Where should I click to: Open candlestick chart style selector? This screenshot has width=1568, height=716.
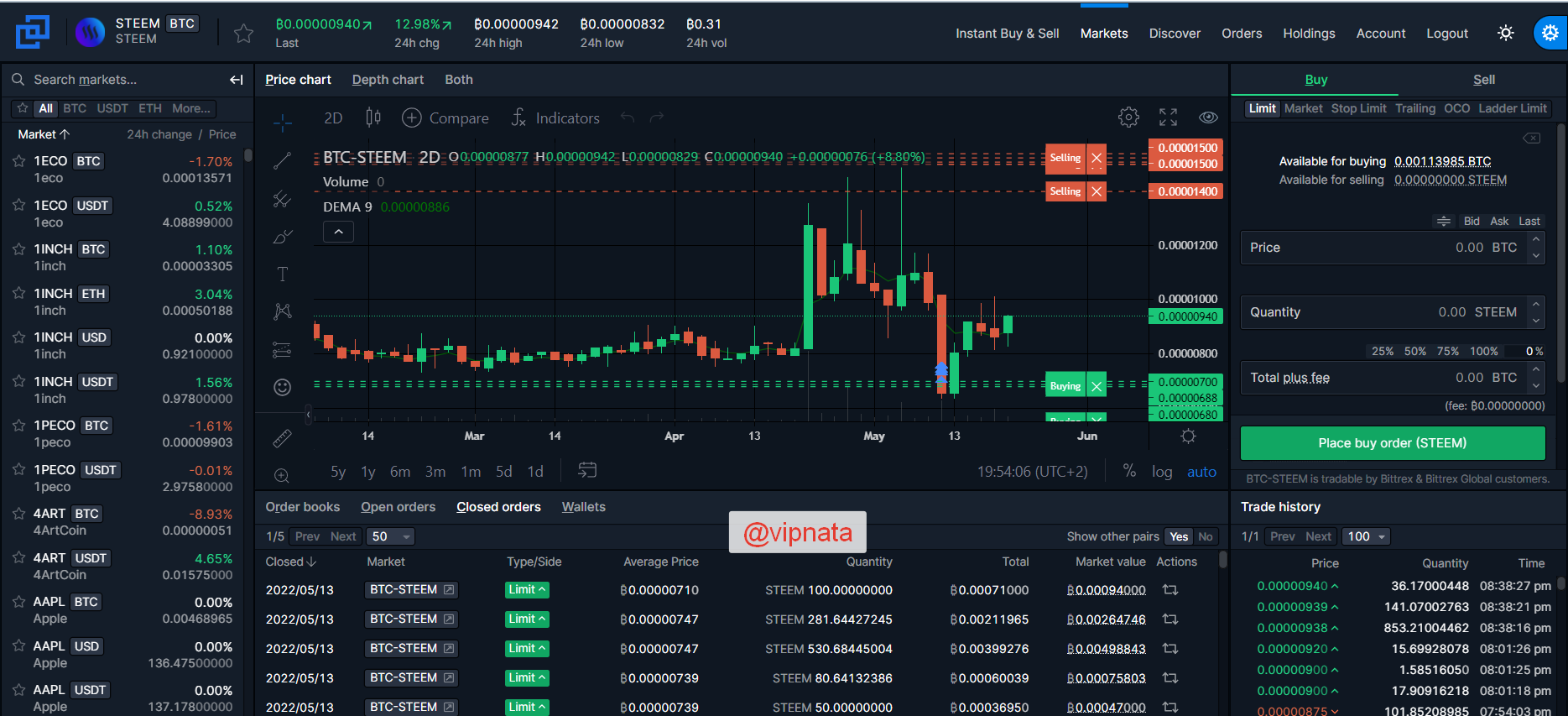(x=373, y=118)
